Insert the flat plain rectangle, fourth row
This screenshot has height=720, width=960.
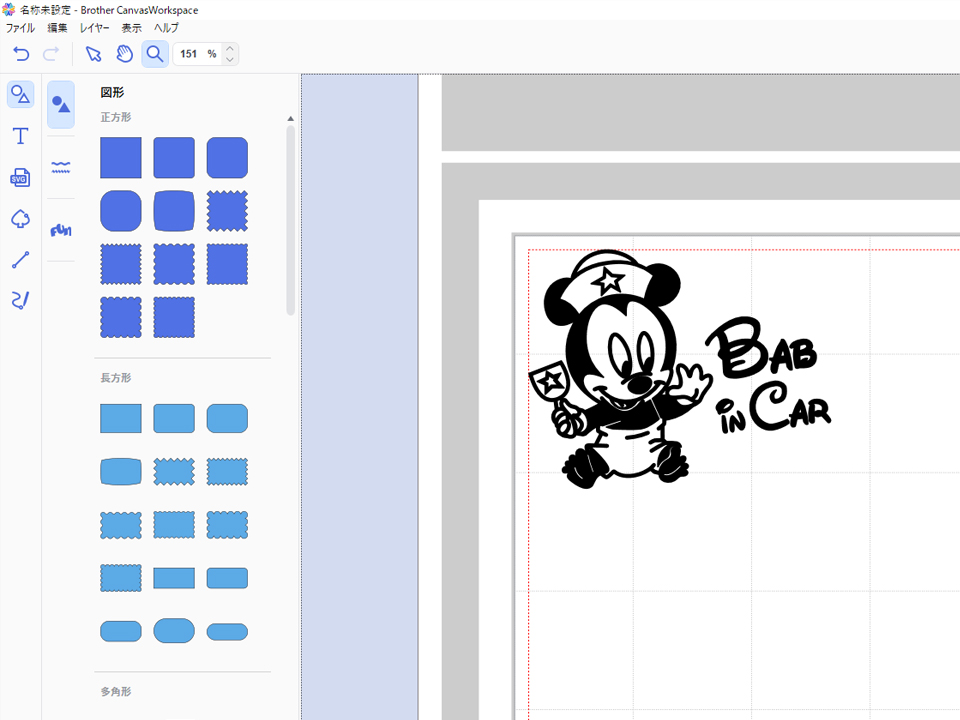coord(174,578)
